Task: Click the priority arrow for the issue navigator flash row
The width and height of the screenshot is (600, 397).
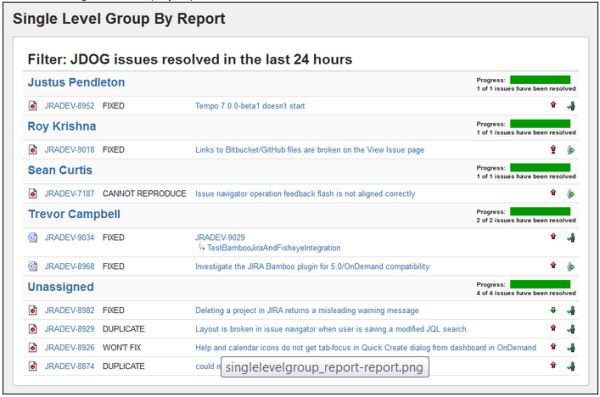Action: point(553,193)
